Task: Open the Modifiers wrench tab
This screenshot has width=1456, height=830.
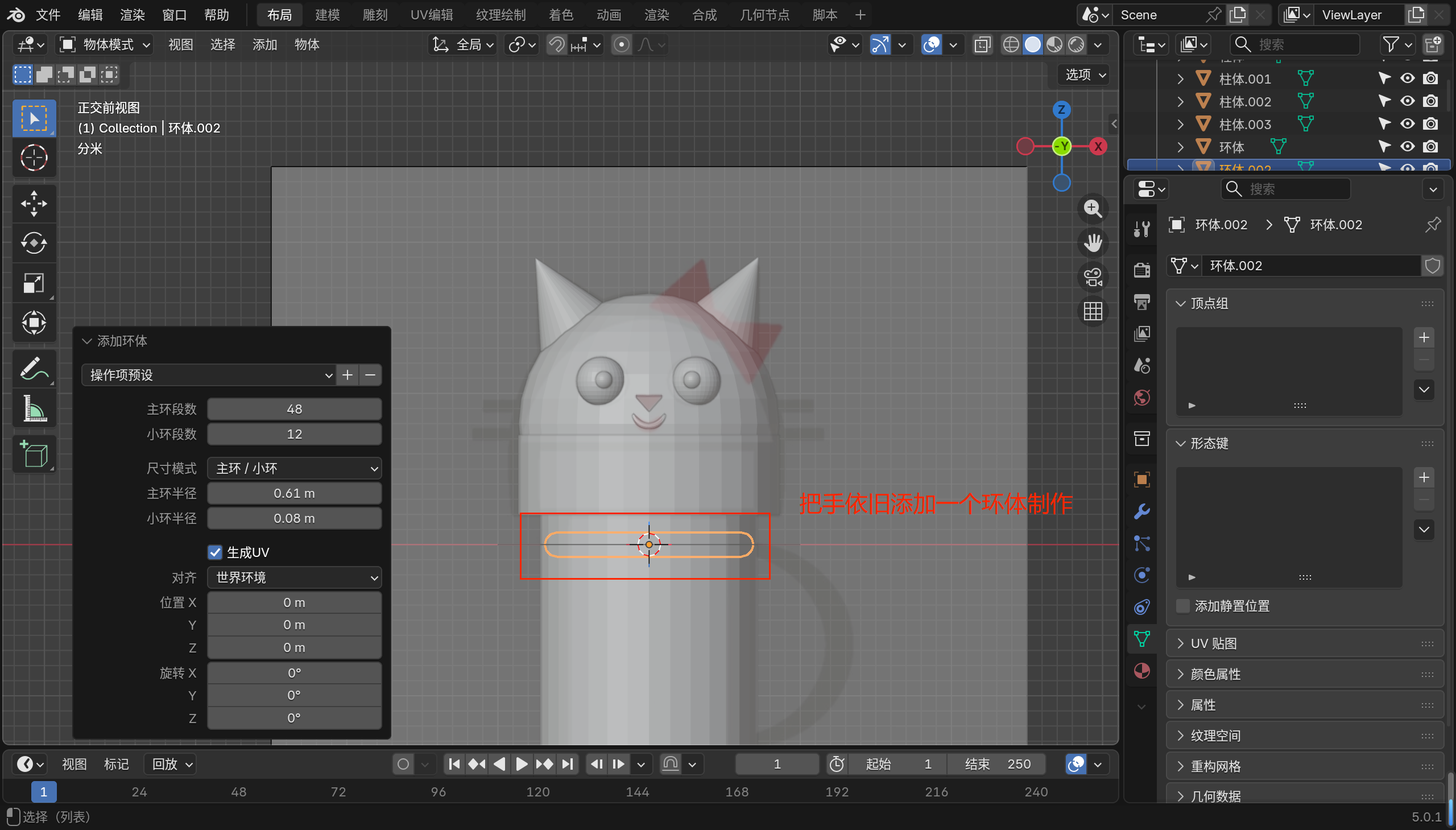Action: (1142, 511)
